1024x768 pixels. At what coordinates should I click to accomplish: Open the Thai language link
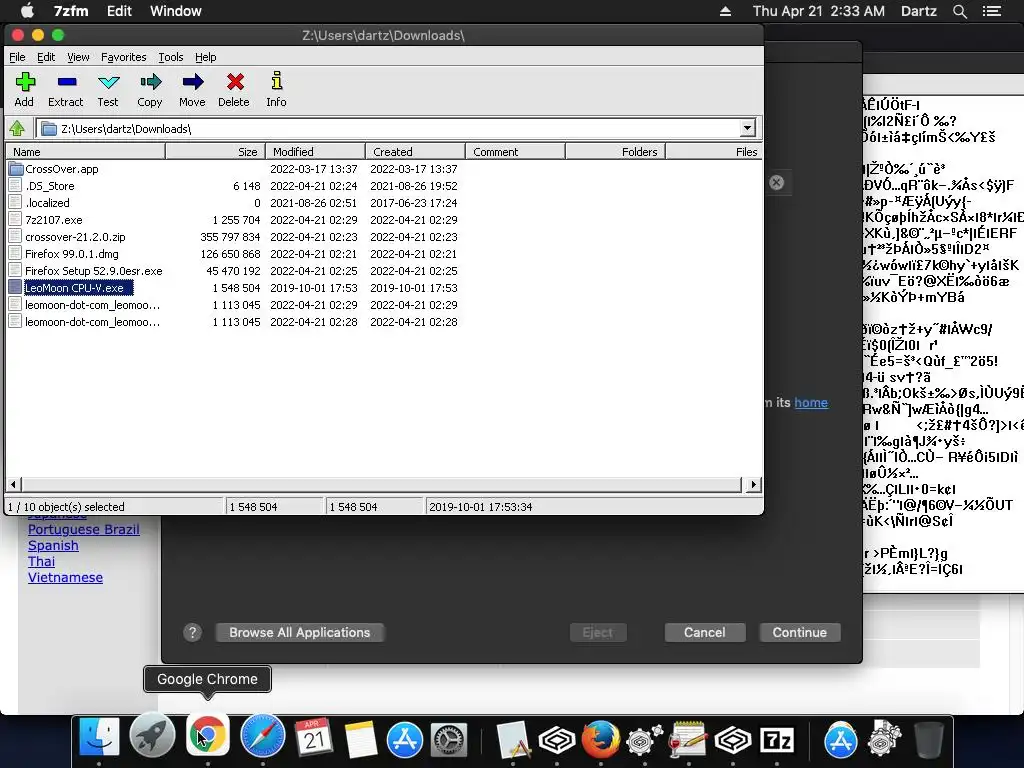click(x=41, y=562)
